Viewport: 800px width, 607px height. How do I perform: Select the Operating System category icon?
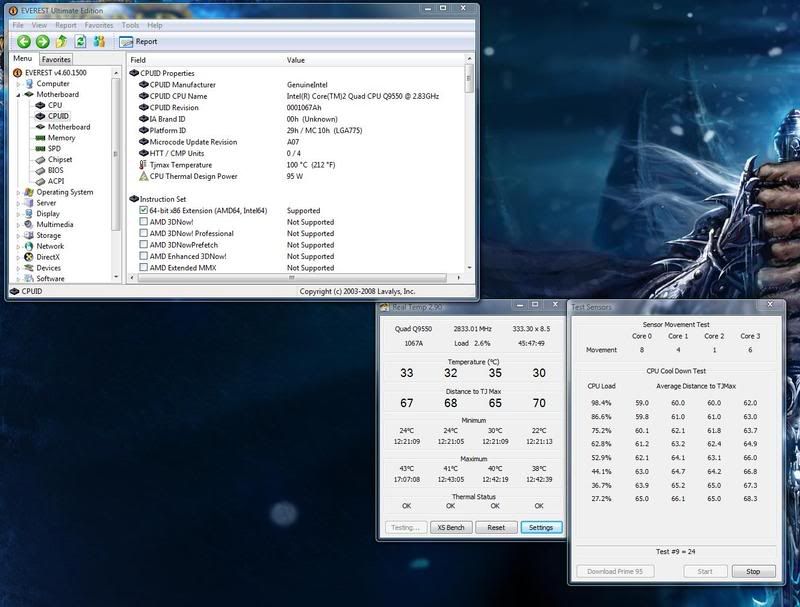(29, 192)
